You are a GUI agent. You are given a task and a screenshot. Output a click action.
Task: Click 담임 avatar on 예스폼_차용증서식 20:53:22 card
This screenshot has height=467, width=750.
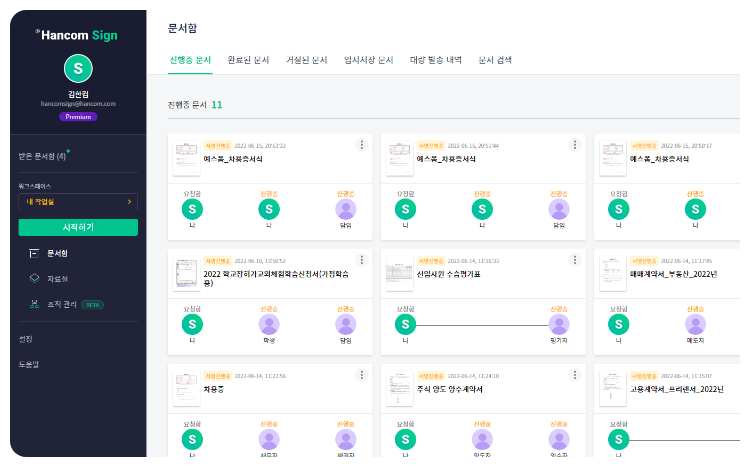coord(345,209)
